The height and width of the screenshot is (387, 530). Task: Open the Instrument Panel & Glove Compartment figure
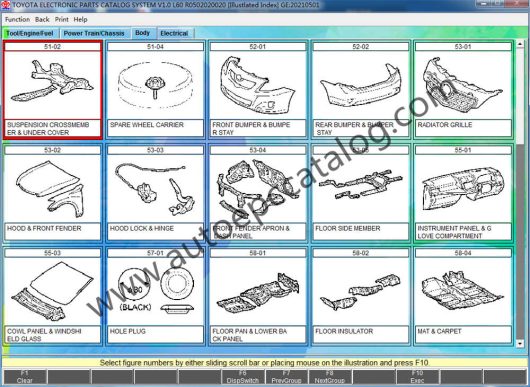click(463, 189)
